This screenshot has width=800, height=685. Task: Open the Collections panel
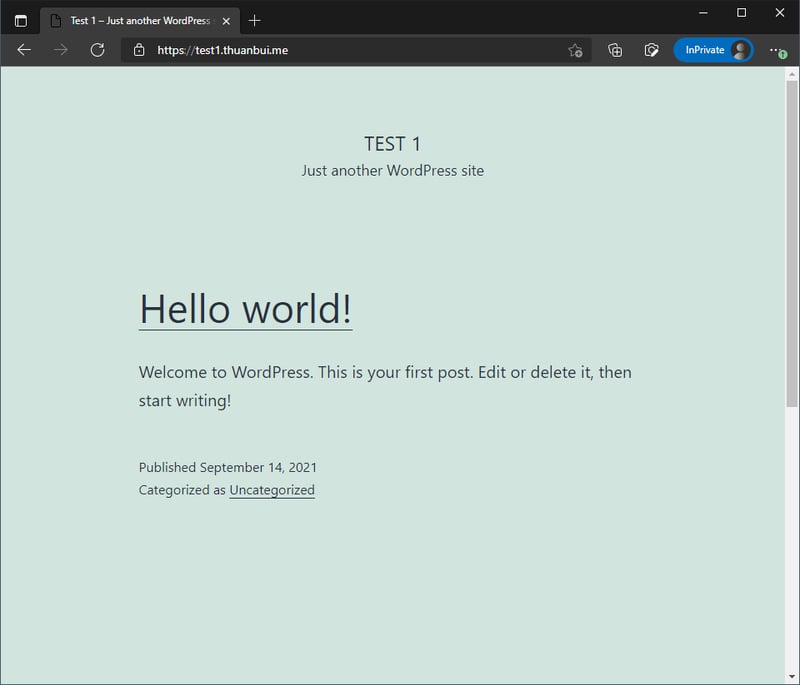(614, 50)
